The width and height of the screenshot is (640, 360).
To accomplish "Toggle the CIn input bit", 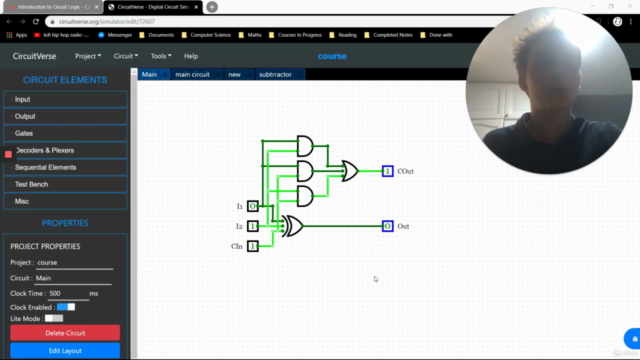I will 253,246.
